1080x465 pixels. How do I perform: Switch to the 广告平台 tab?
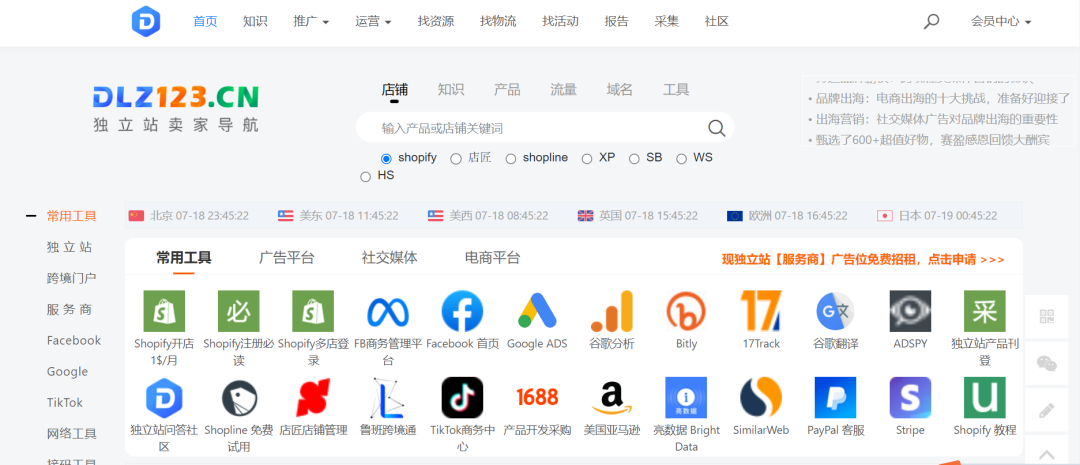click(287, 258)
